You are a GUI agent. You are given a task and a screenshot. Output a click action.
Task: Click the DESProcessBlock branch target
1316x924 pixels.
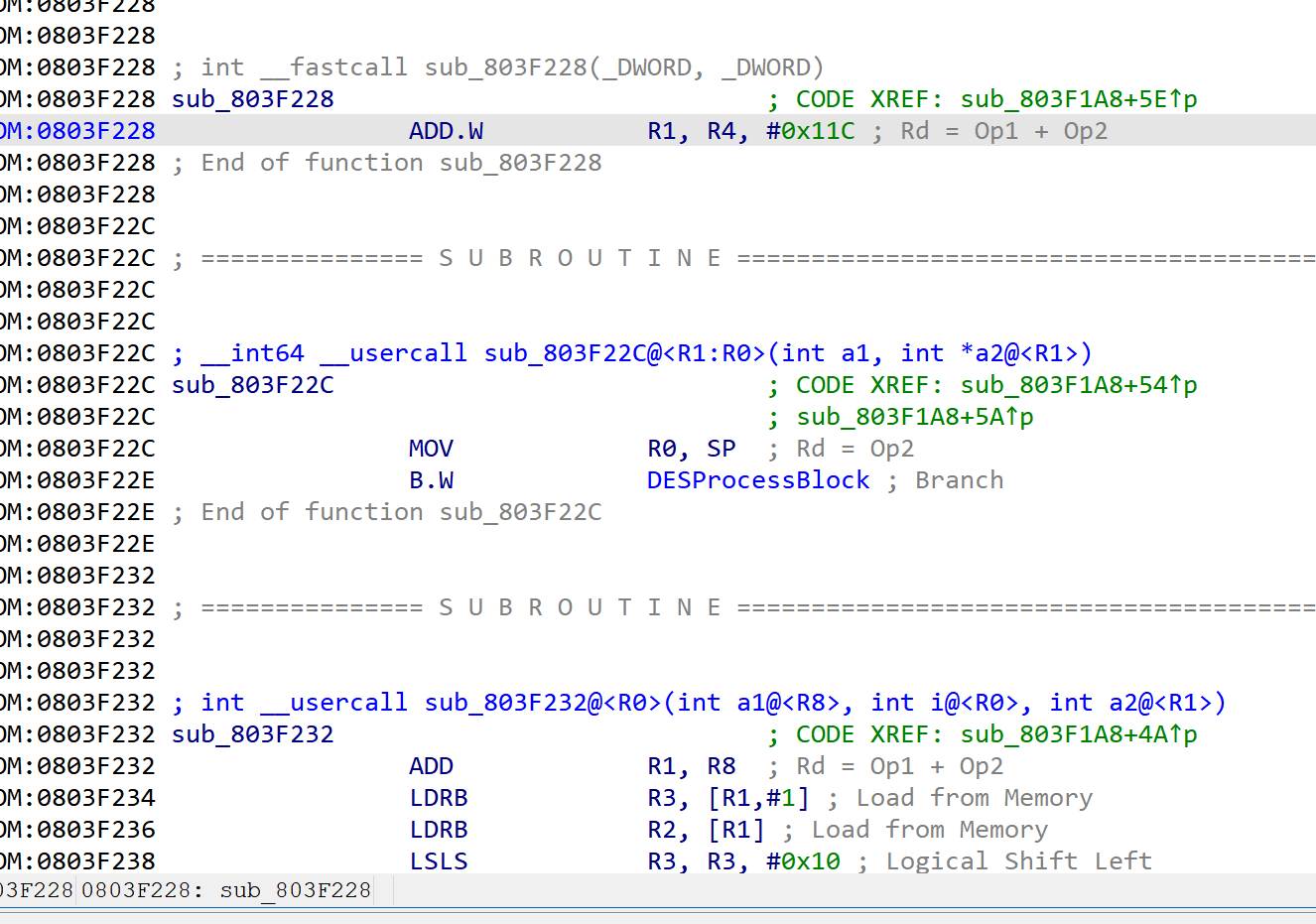coord(757,480)
